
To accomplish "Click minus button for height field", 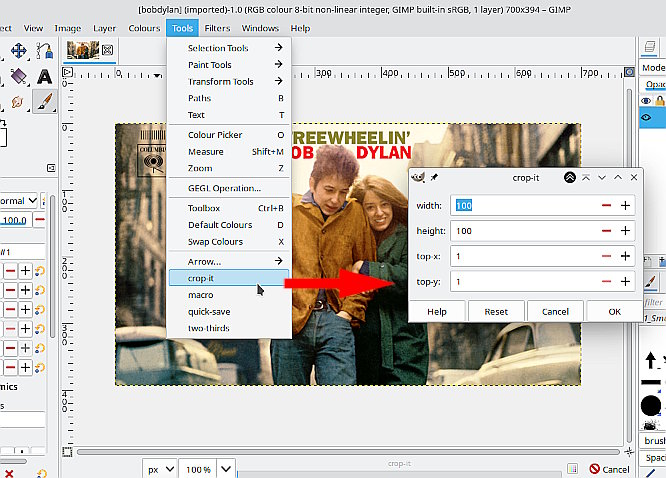I will (606, 231).
